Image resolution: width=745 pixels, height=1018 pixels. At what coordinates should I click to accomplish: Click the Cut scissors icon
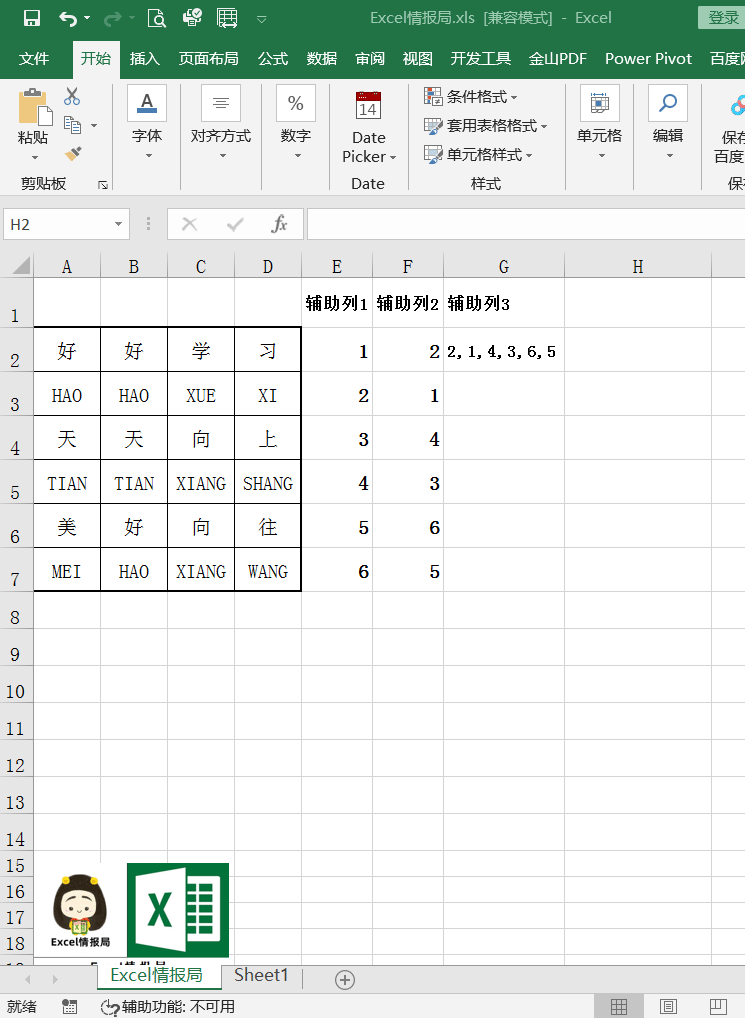72,97
